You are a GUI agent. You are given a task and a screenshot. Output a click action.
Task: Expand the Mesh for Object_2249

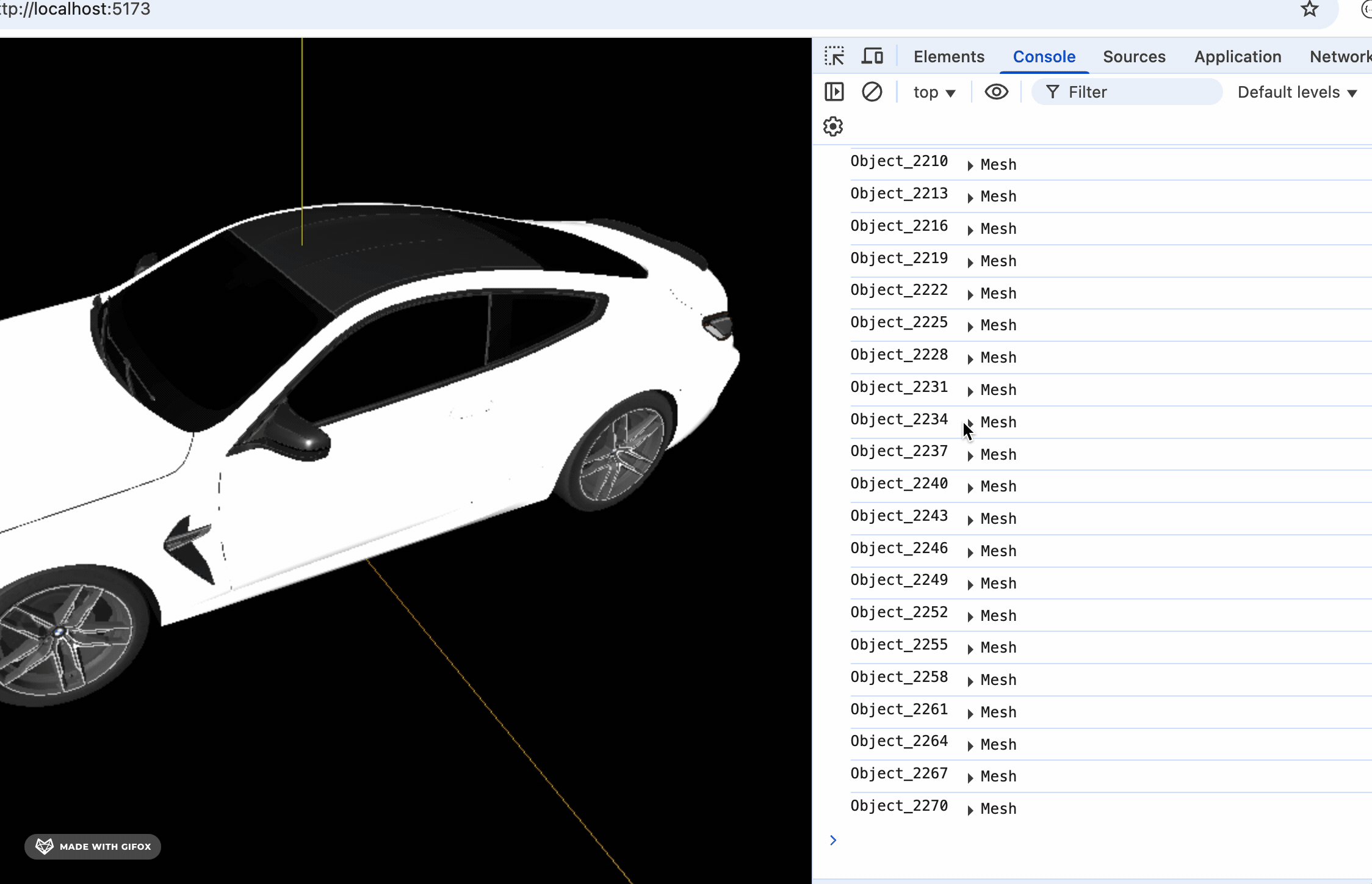click(x=970, y=585)
